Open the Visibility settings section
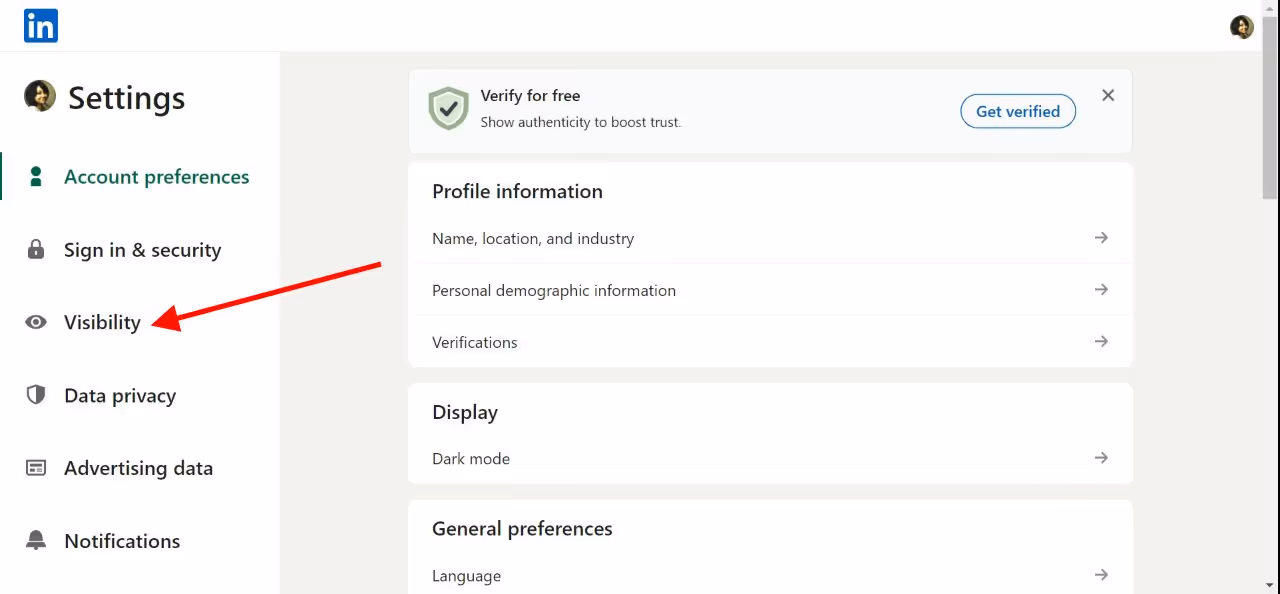Screen dimensions: 1280x594 point(101,322)
